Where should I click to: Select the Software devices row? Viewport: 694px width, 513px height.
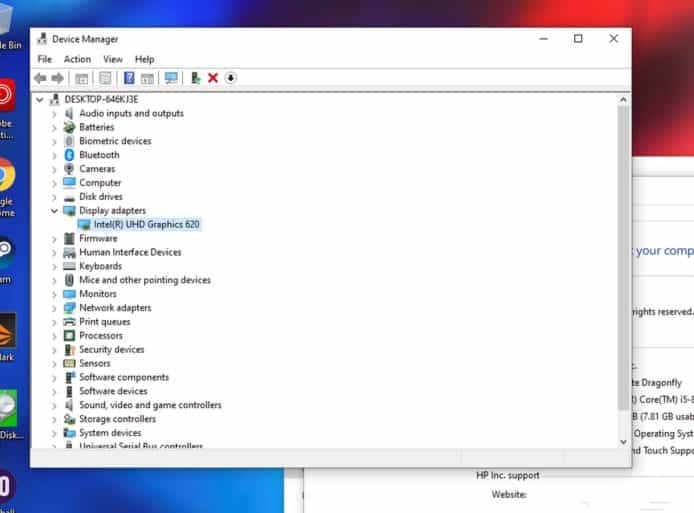(113, 391)
